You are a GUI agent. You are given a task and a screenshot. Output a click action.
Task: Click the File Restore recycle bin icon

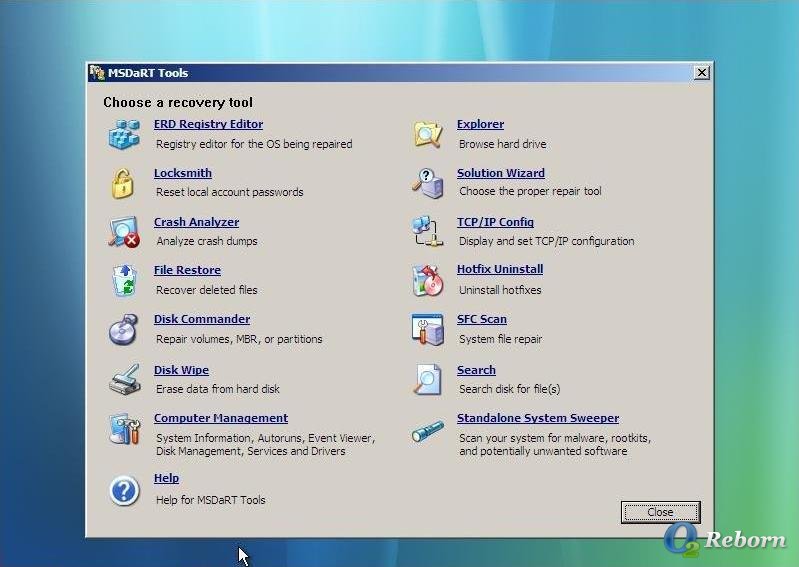[125, 280]
